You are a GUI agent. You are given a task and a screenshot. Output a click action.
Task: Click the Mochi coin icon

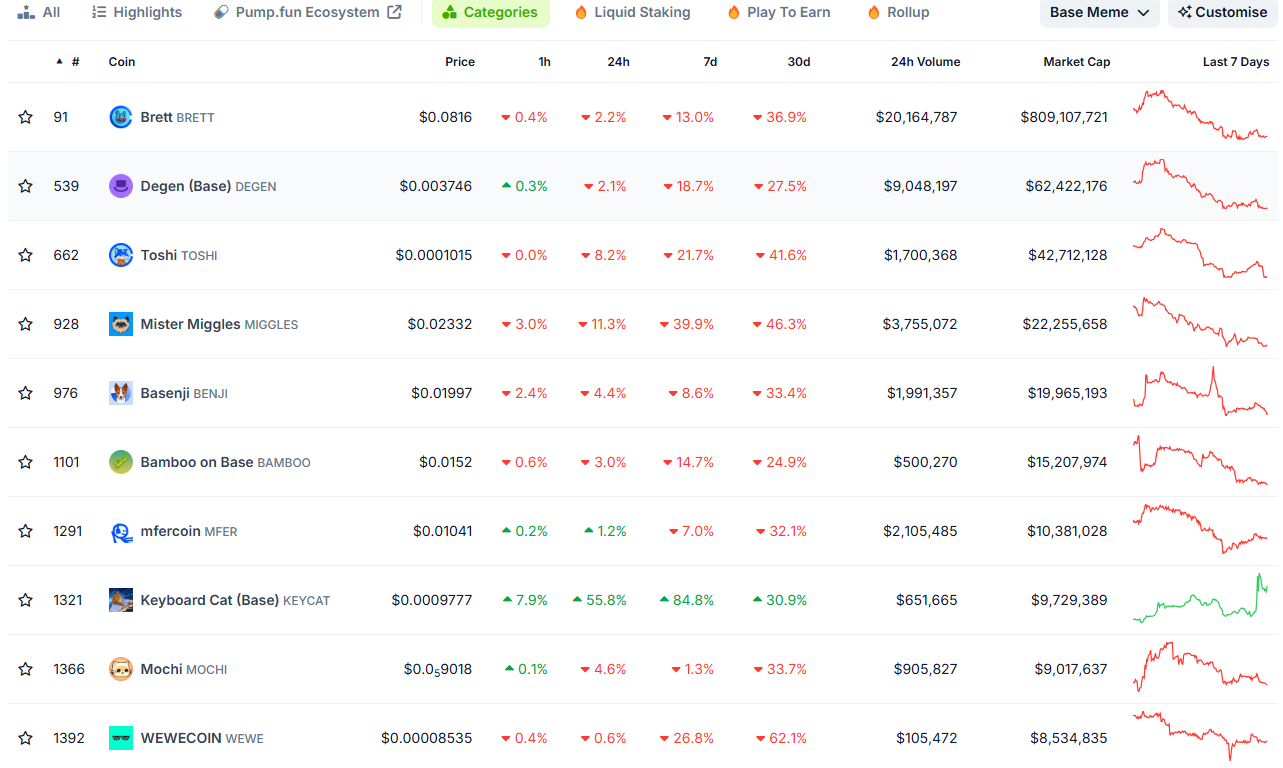(x=120, y=669)
